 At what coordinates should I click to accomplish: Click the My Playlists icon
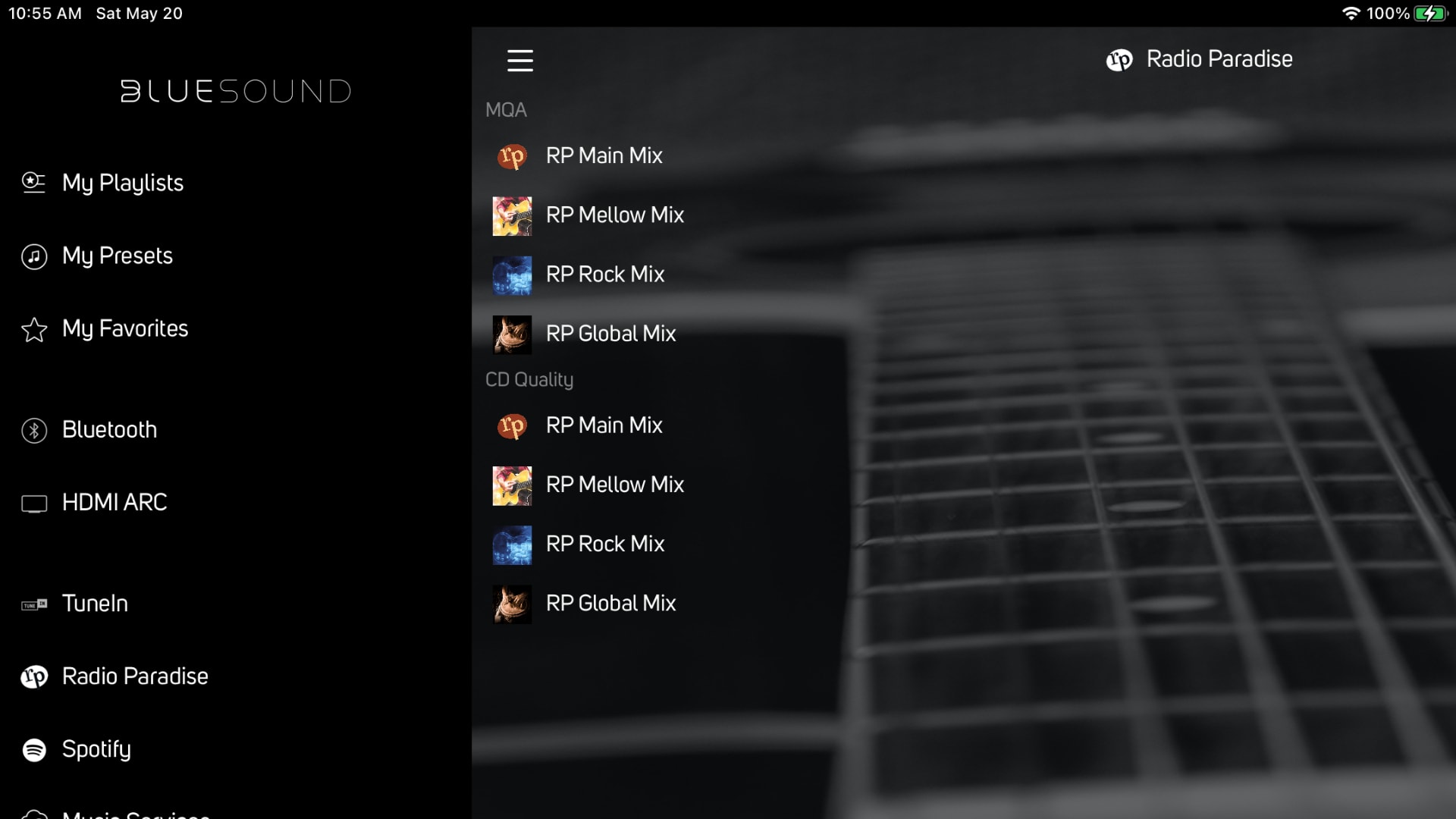click(34, 183)
